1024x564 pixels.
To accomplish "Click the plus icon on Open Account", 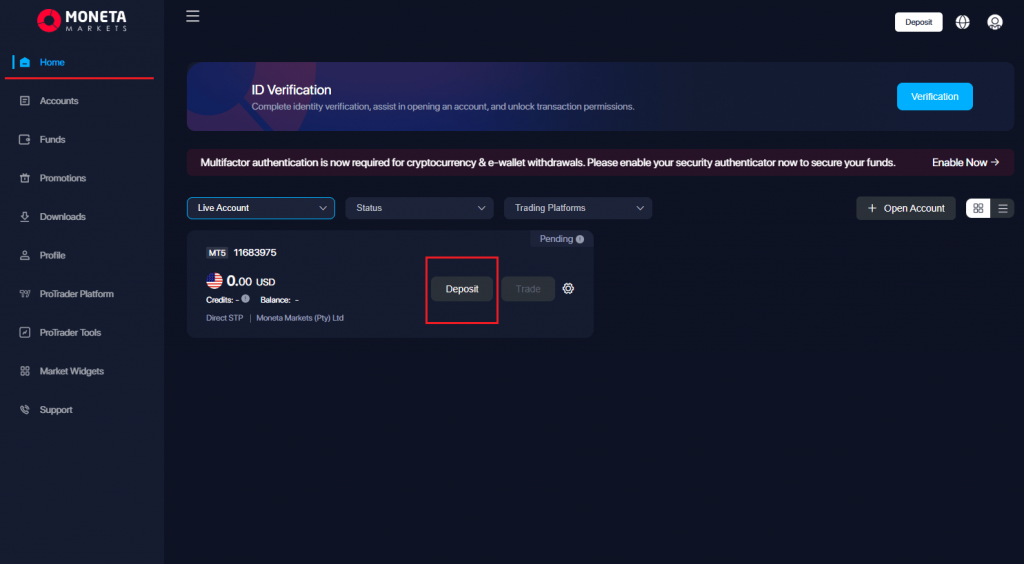I will click(x=872, y=208).
